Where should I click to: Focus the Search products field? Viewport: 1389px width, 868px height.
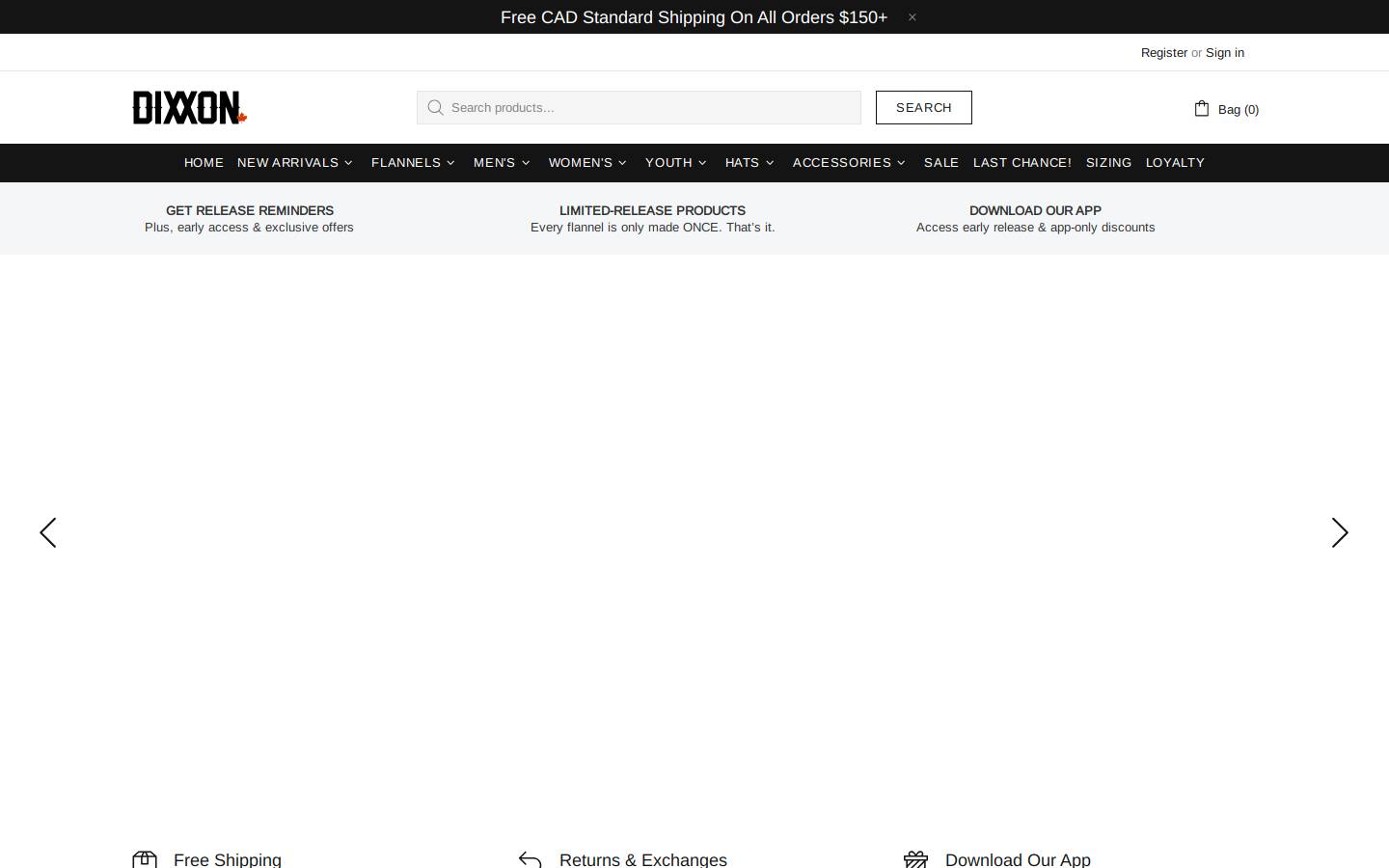[639, 107]
